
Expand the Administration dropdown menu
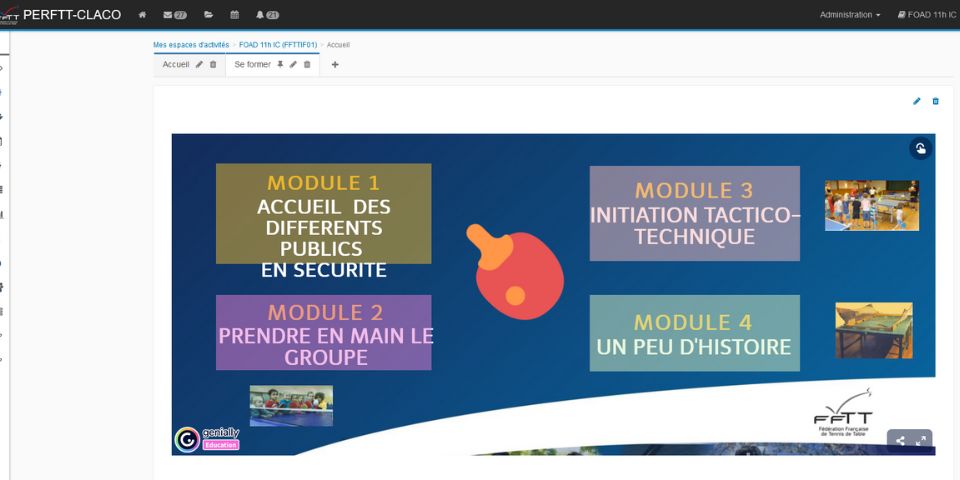(849, 15)
